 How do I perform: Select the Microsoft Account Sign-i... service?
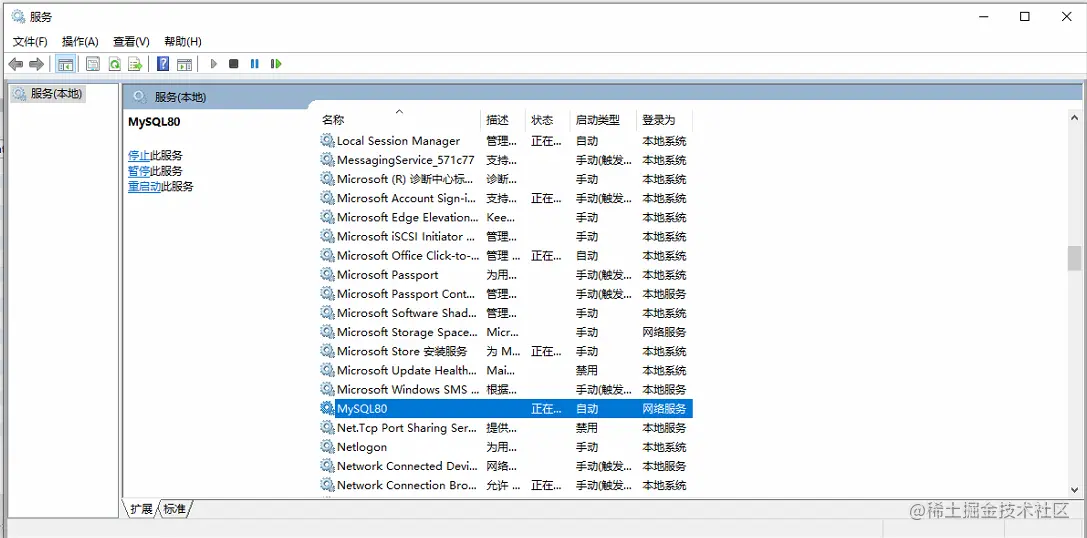[407, 198]
